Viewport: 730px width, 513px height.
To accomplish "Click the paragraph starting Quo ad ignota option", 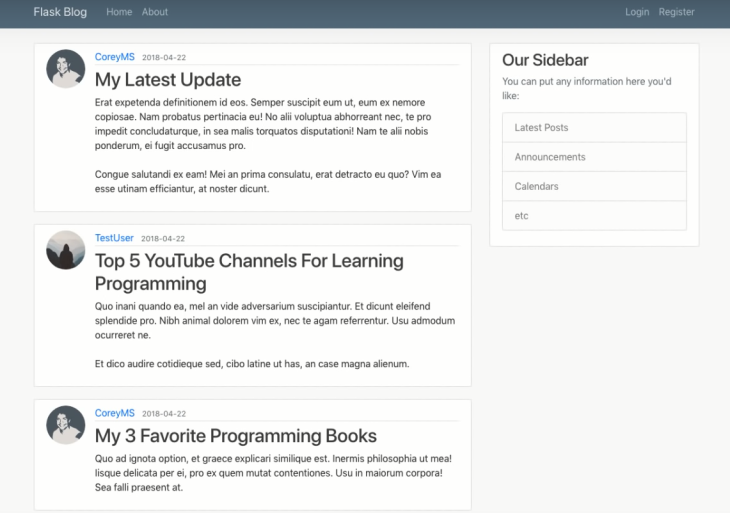I will (x=273, y=473).
